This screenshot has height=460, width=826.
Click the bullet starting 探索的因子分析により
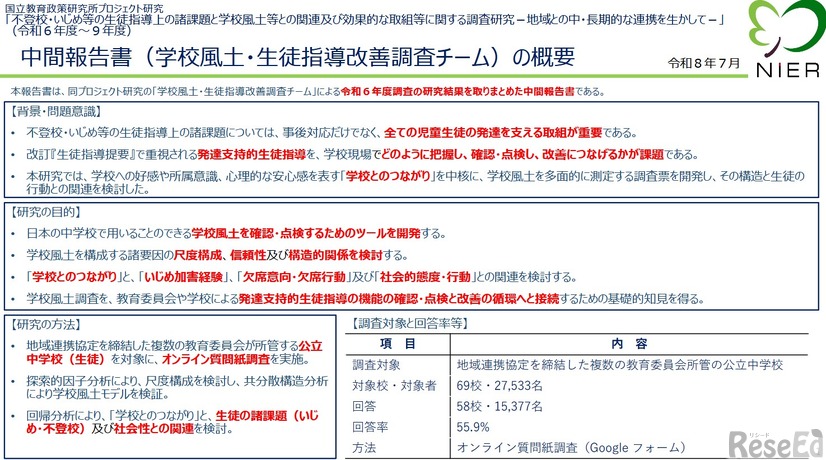click(x=176, y=387)
